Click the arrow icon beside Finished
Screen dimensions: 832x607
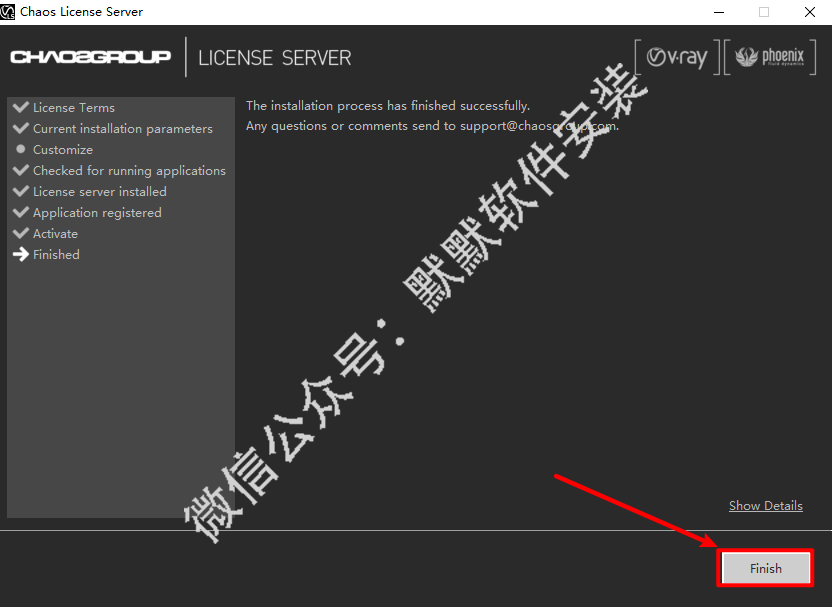(x=20, y=255)
